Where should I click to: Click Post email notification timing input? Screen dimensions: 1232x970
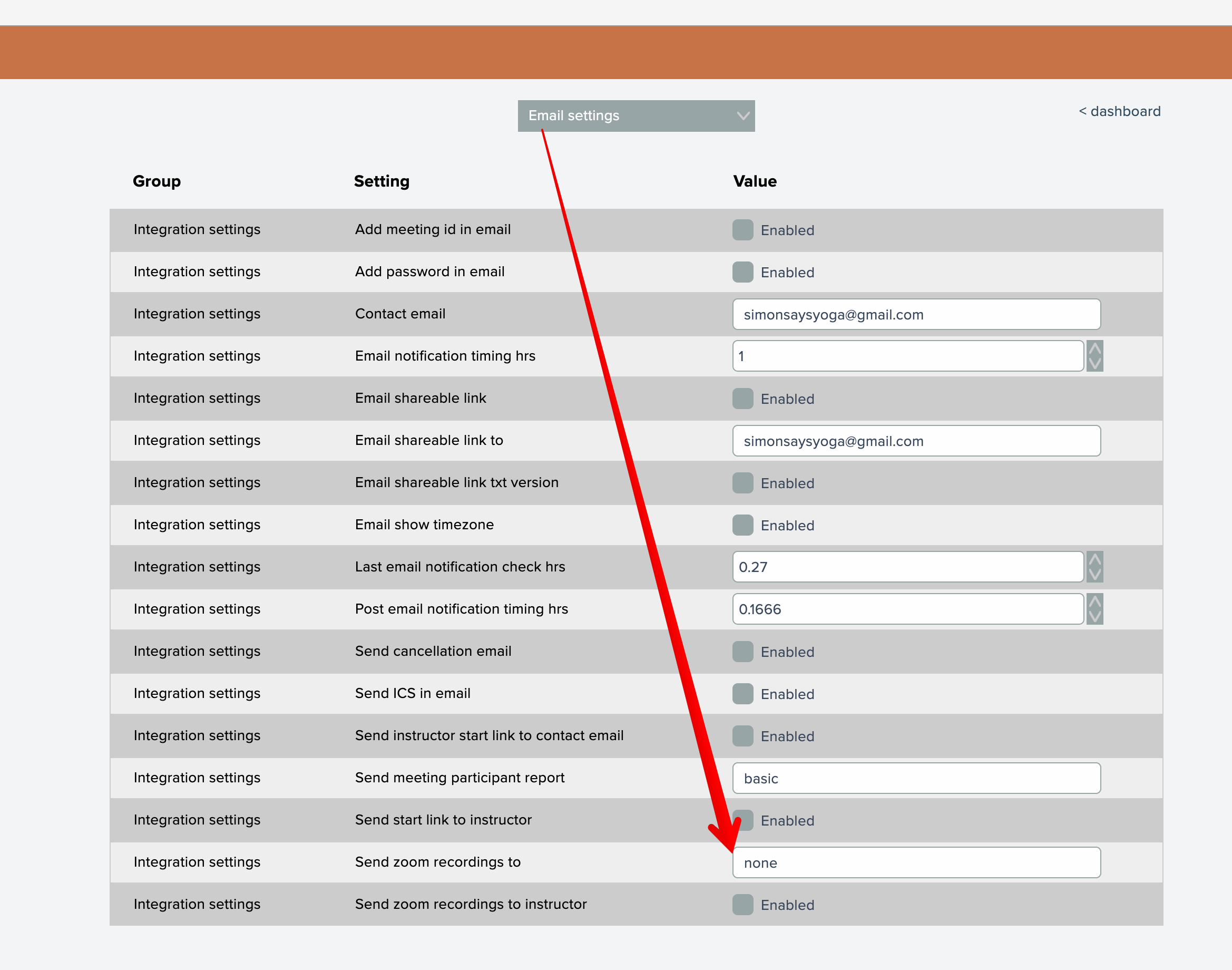click(907, 609)
